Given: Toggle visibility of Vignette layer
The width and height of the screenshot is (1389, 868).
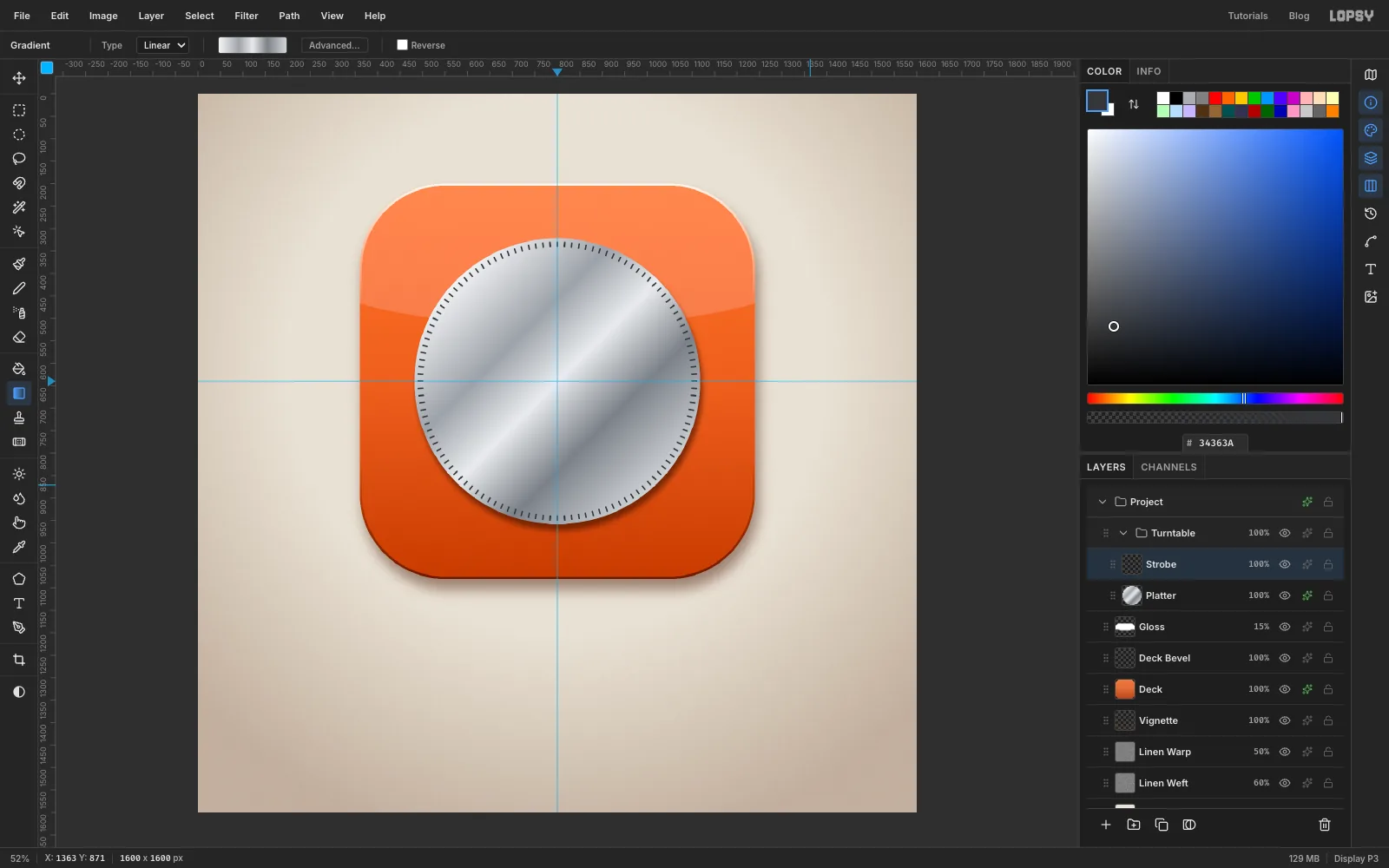Looking at the screenshot, I should tap(1285, 720).
